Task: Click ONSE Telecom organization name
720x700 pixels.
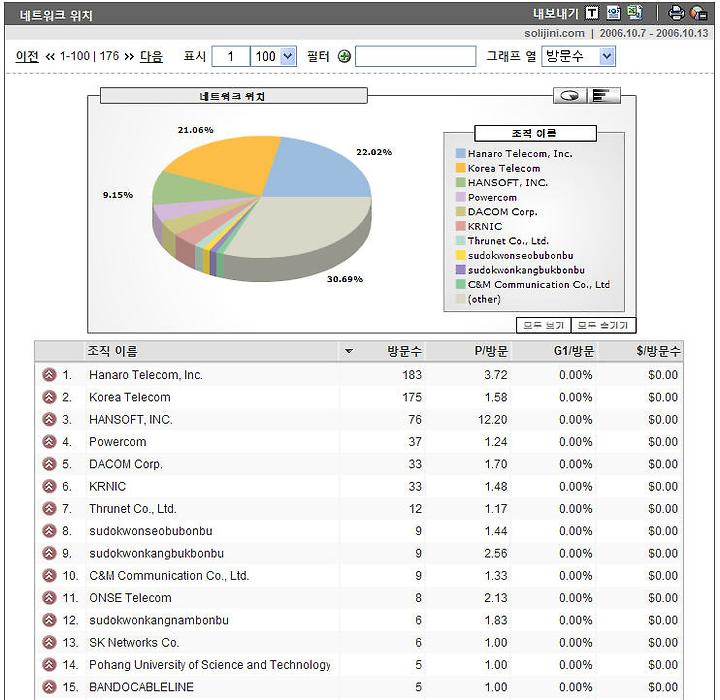Action: click(130, 598)
